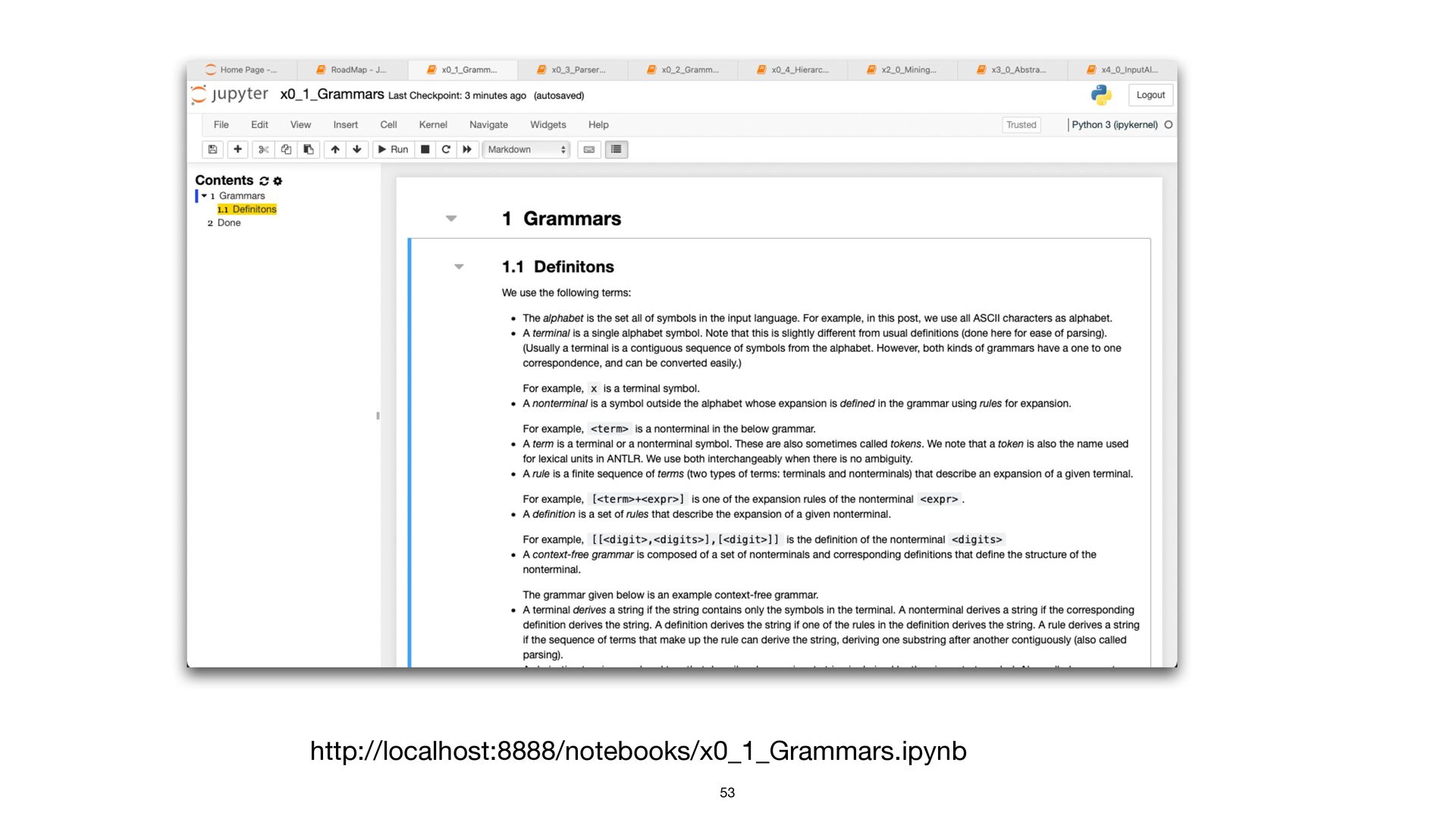Save notebook with the floppy disk icon
1456x819 pixels.
click(213, 149)
